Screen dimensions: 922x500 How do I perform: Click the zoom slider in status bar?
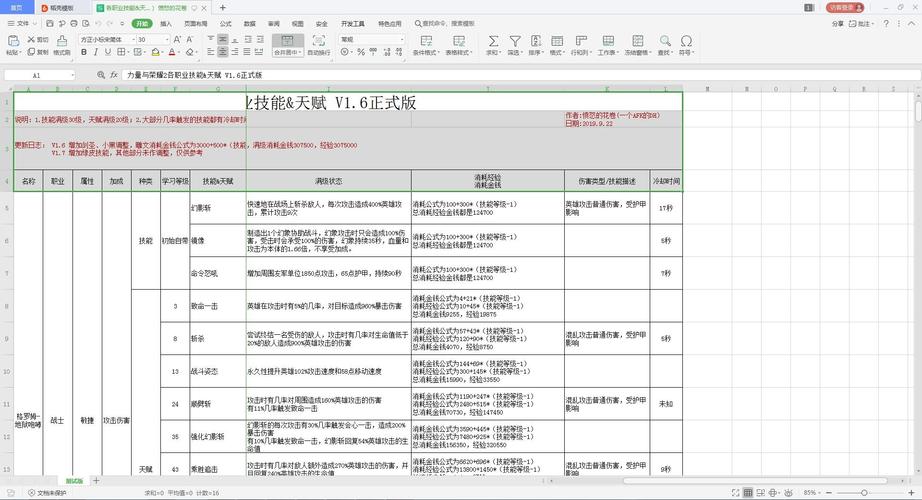[864, 493]
